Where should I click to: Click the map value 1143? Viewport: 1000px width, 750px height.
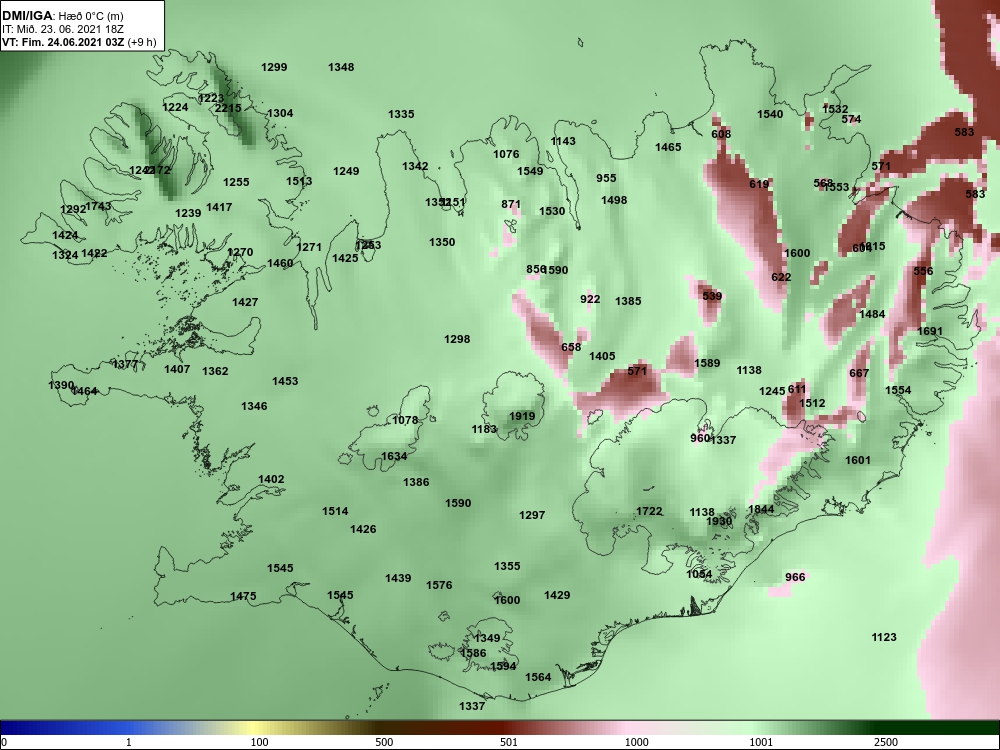point(563,141)
